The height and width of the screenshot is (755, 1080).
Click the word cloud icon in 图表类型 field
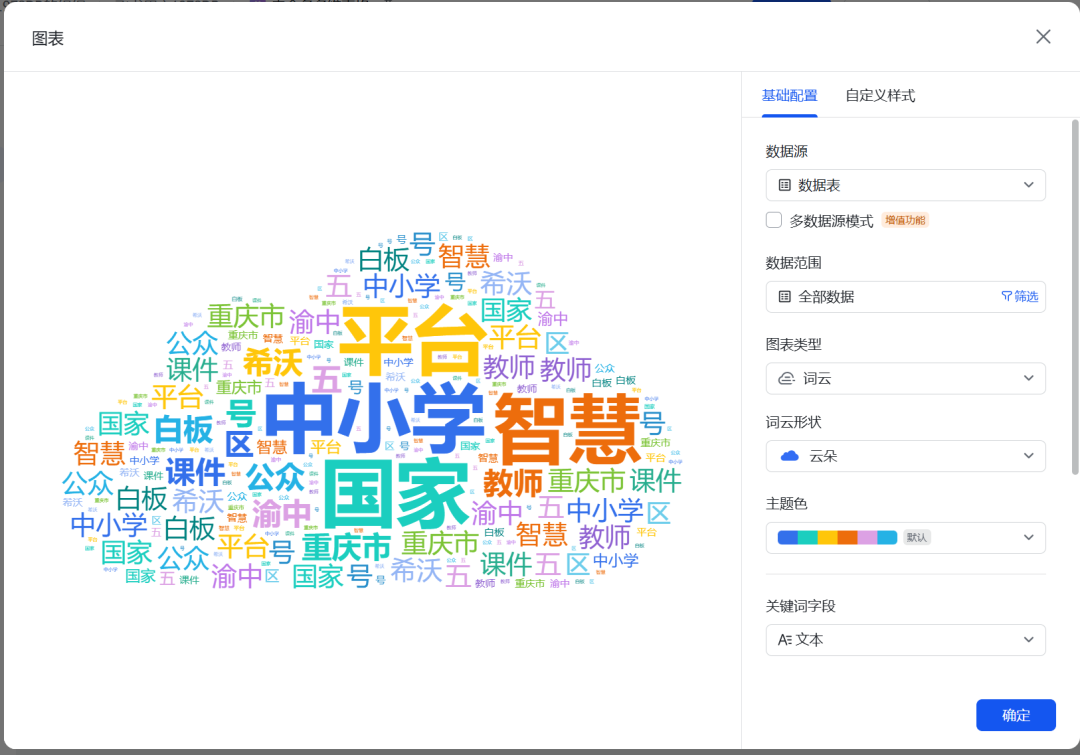786,378
